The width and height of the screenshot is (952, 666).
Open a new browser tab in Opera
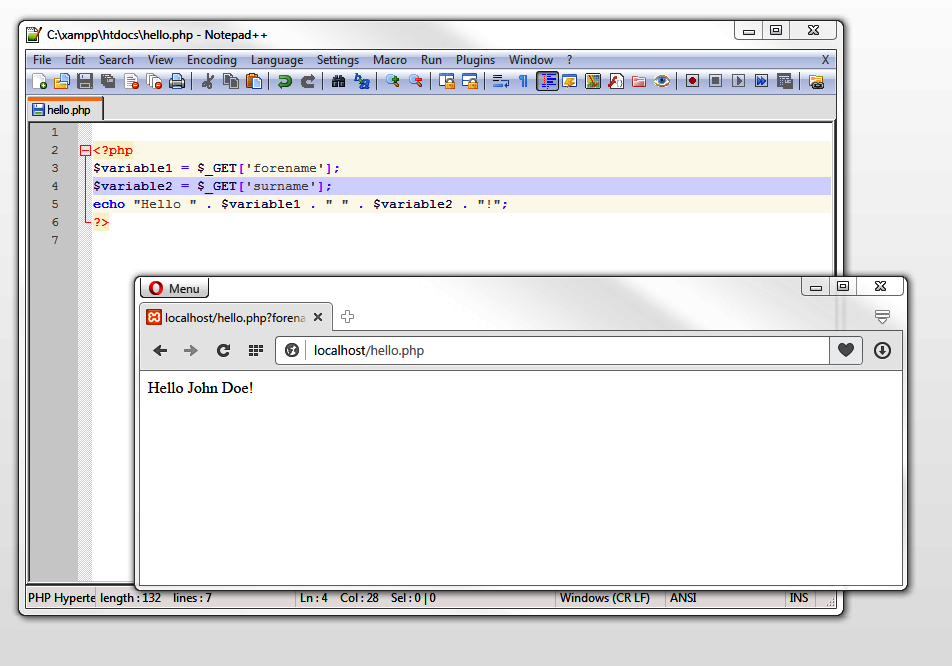(x=347, y=316)
